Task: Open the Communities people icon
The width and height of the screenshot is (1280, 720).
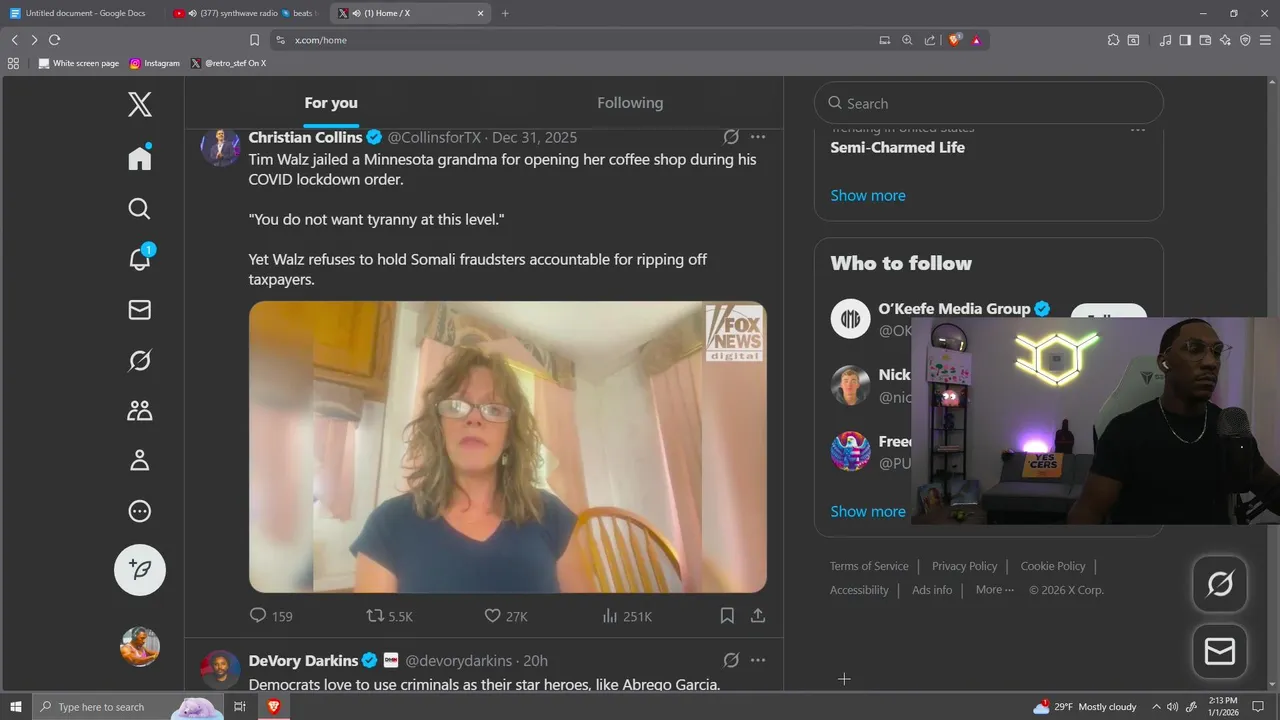Action: pos(140,410)
